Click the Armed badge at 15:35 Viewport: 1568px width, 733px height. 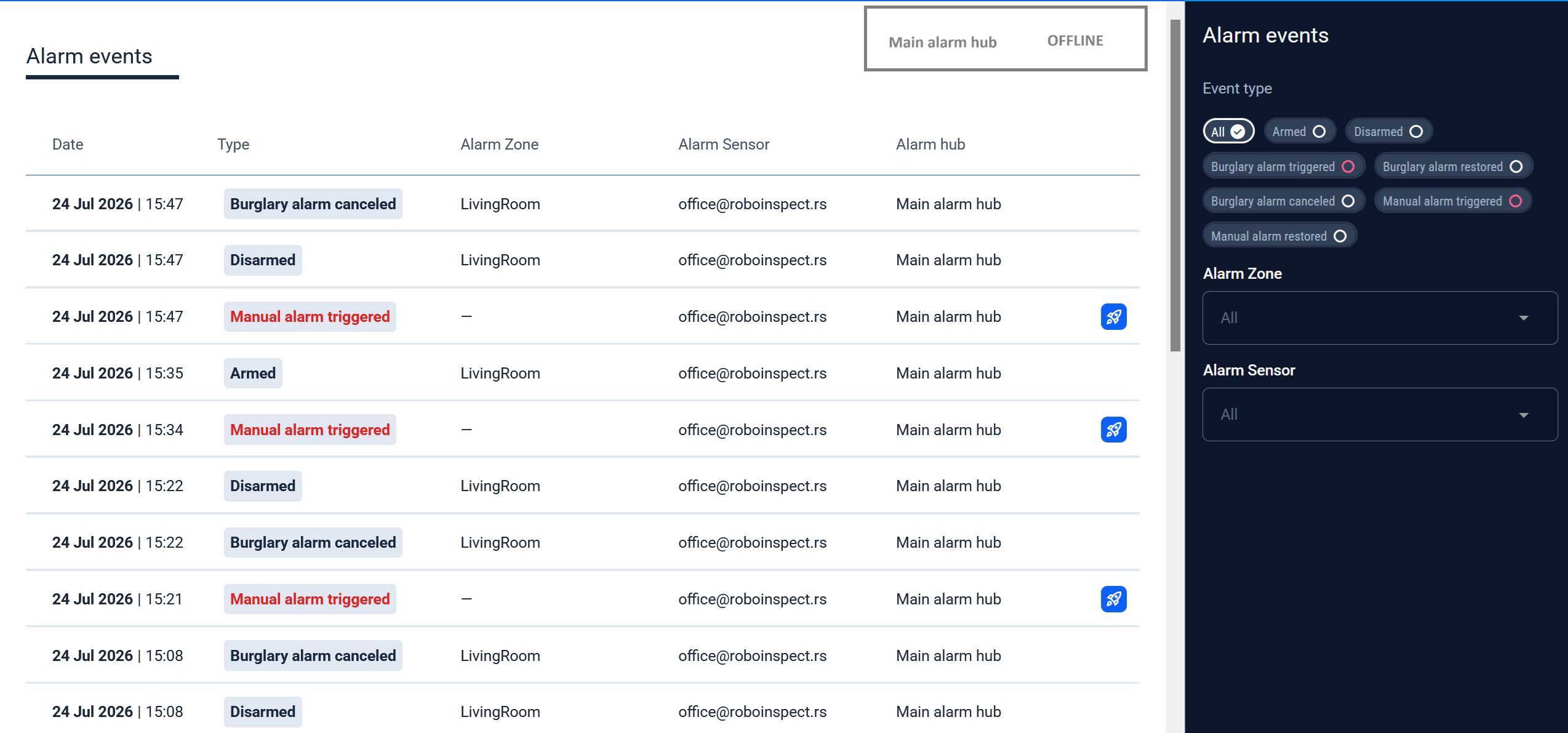tap(253, 373)
